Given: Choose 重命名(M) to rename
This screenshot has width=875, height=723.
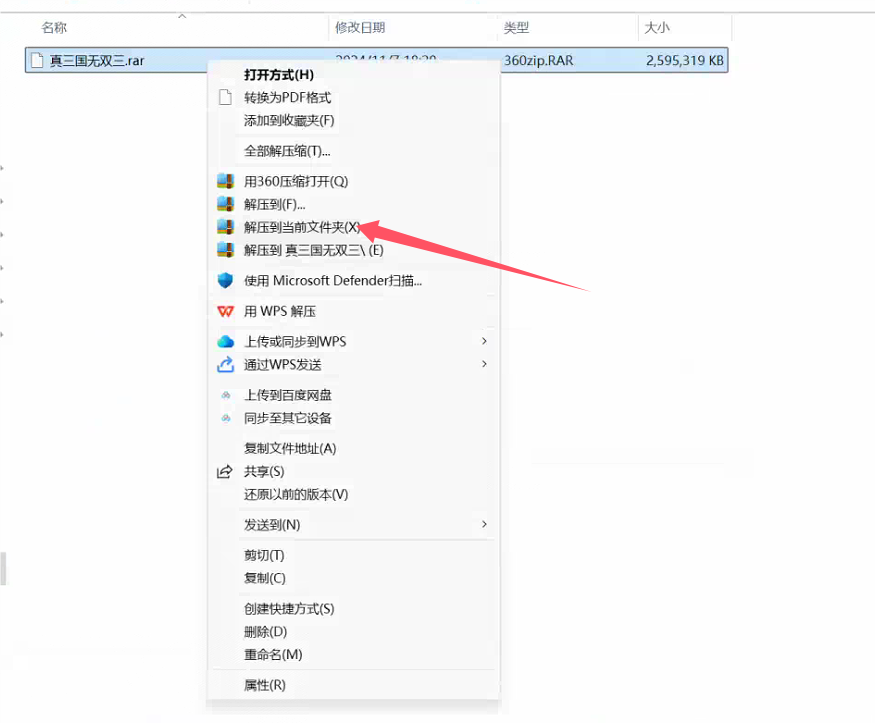Looking at the screenshot, I should 273,654.
